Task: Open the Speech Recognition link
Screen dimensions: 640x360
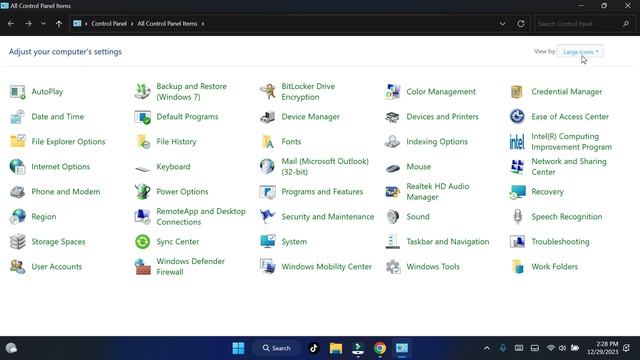Action: [x=567, y=217]
